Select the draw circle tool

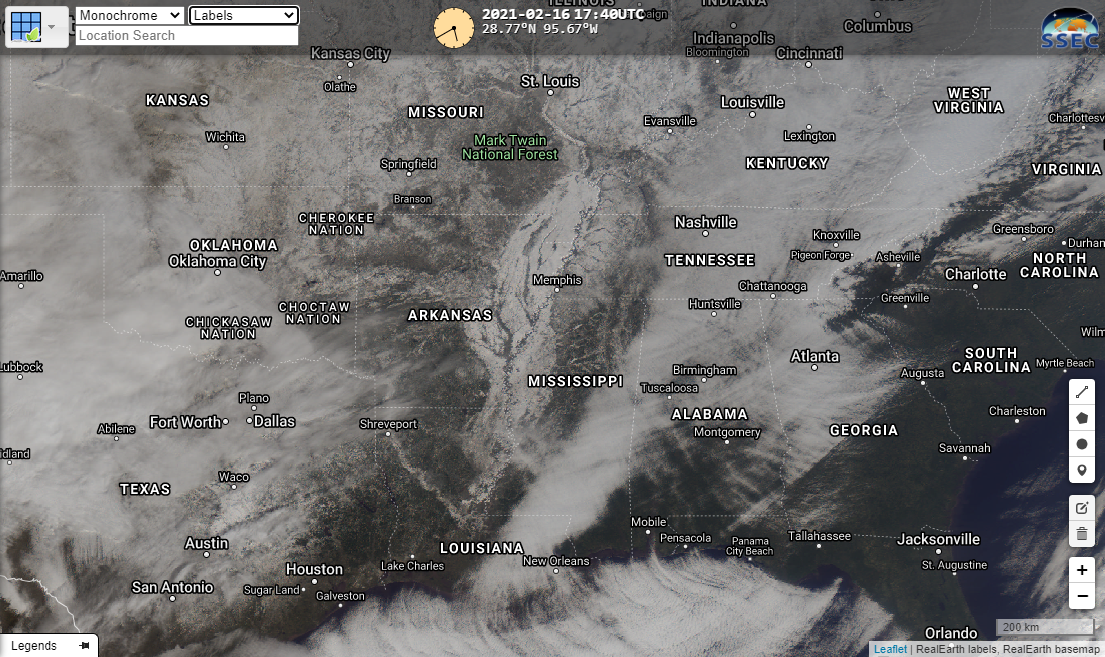1082,444
